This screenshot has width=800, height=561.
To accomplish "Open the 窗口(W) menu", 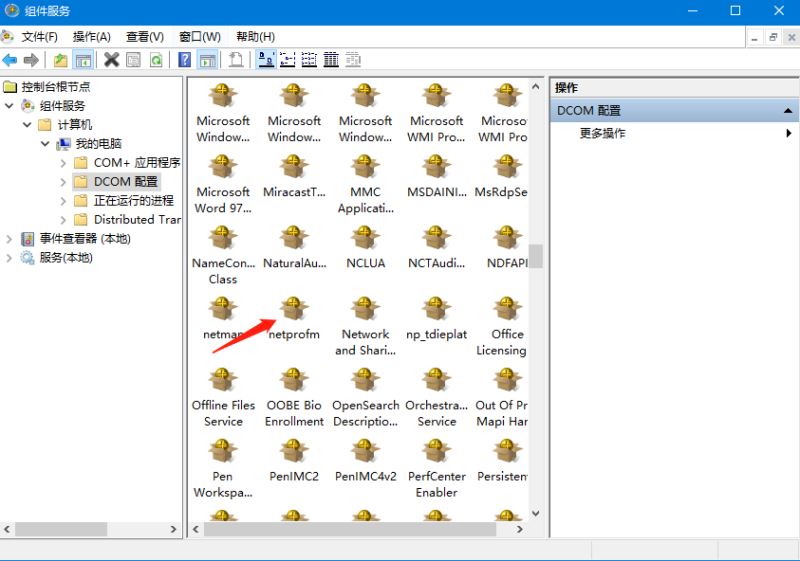I will point(200,37).
